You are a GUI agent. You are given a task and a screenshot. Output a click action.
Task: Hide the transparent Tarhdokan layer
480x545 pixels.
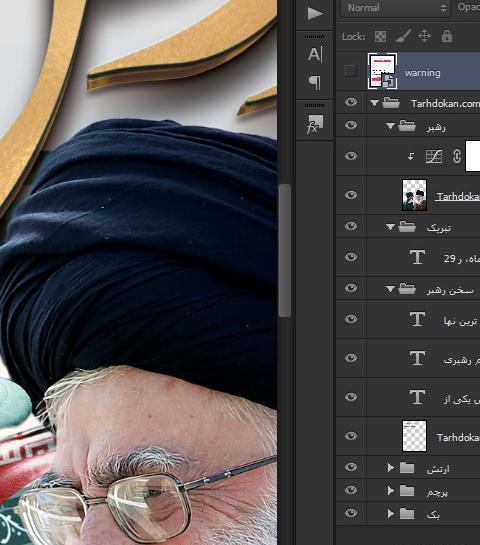[x=351, y=436]
